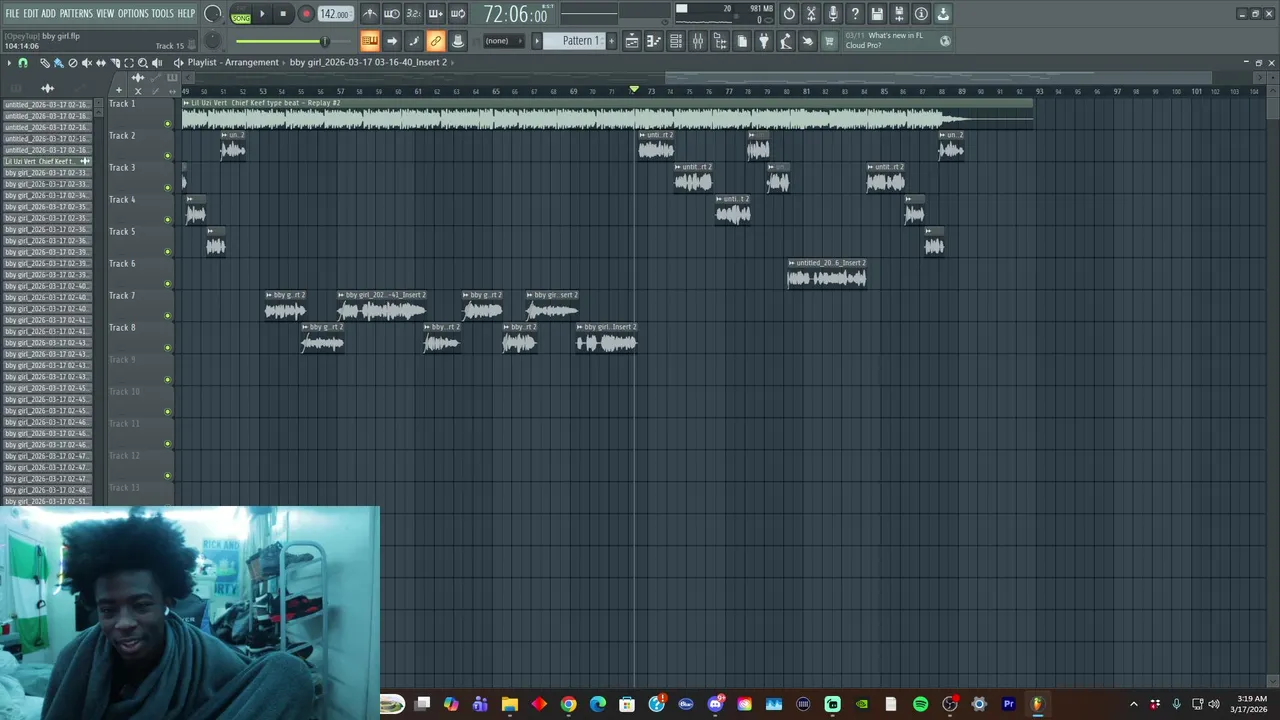Image resolution: width=1280 pixels, height=720 pixels.
Task: Open the OPTIONS menu
Action: pos(133,13)
